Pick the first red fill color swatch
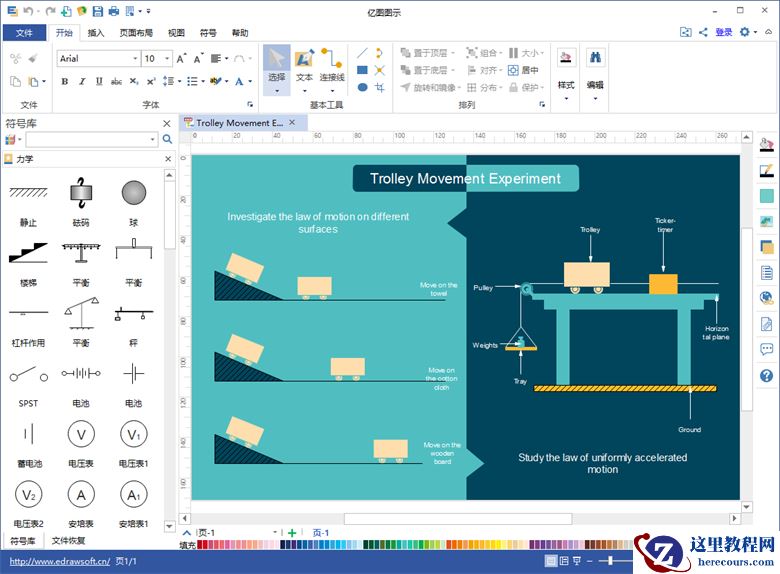 pyautogui.click(x=199, y=545)
